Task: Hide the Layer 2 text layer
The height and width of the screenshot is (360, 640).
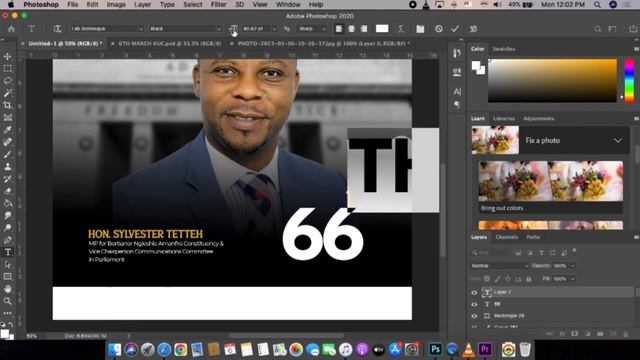Action: [474, 292]
